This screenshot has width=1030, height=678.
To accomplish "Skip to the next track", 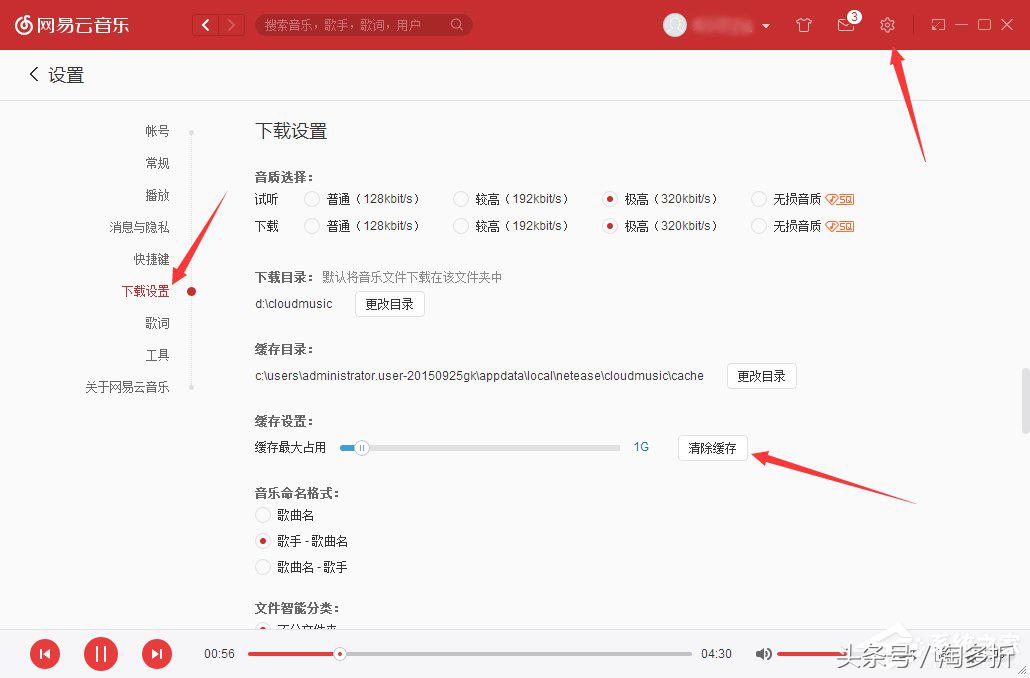I will click(x=156, y=653).
